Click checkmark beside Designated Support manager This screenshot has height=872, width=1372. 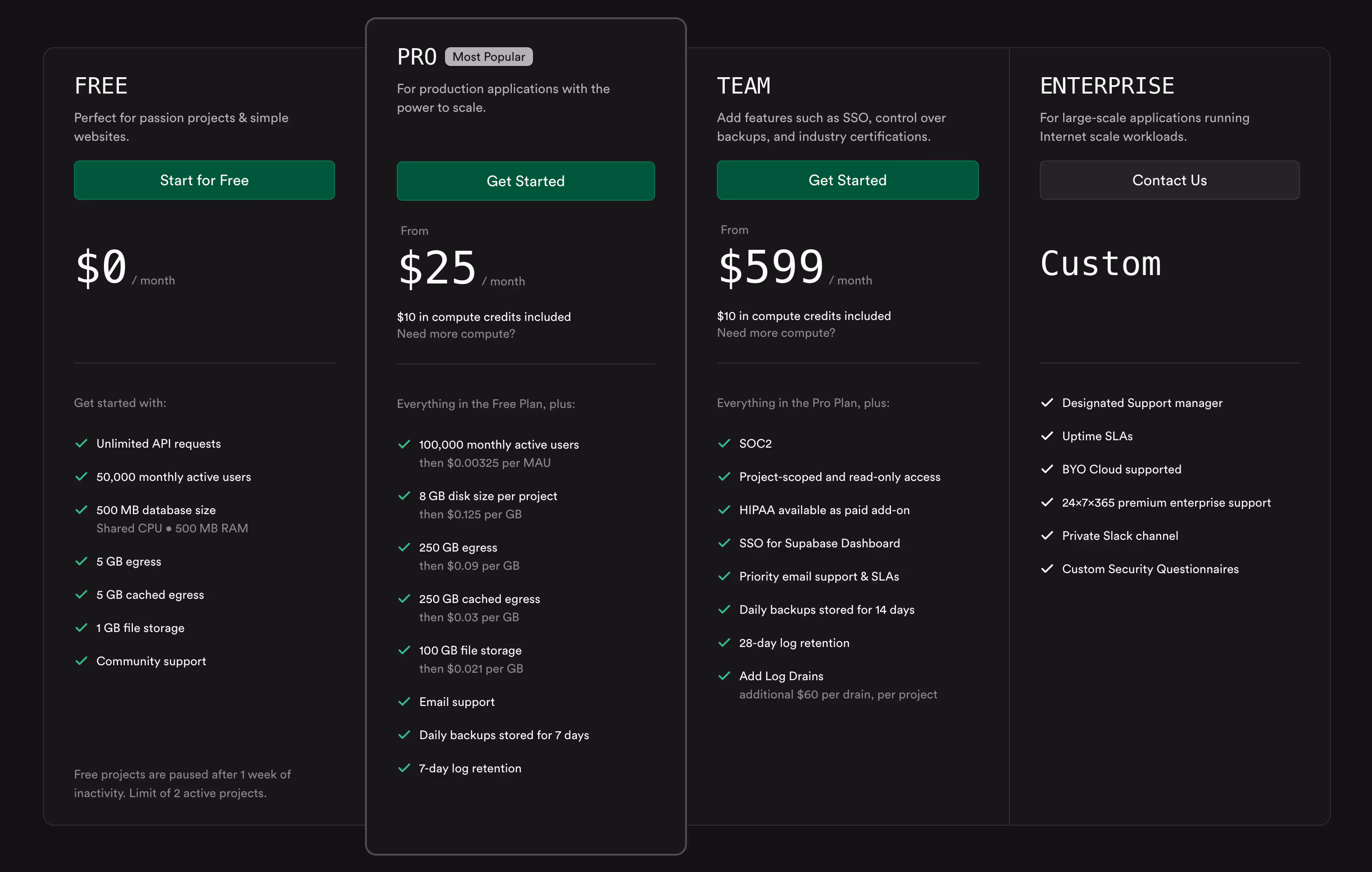click(x=1047, y=403)
